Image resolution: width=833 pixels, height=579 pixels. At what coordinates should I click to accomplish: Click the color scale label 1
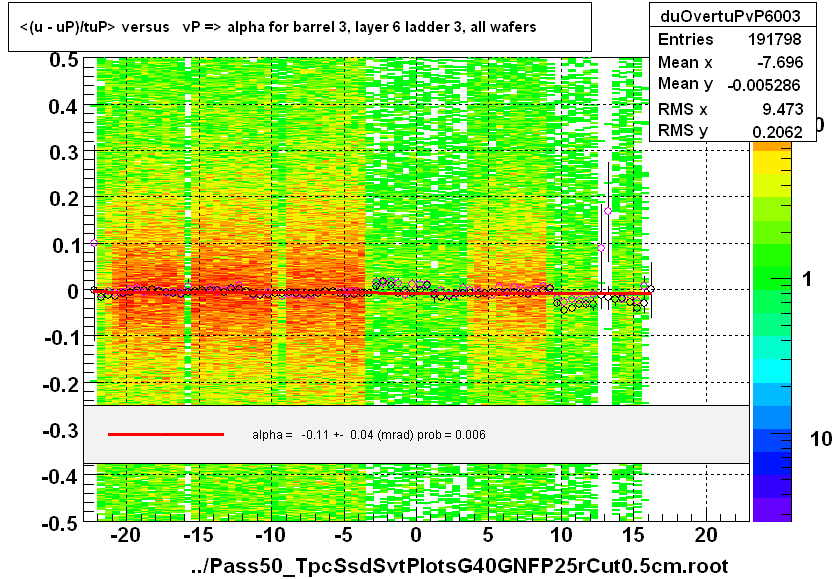click(x=807, y=279)
